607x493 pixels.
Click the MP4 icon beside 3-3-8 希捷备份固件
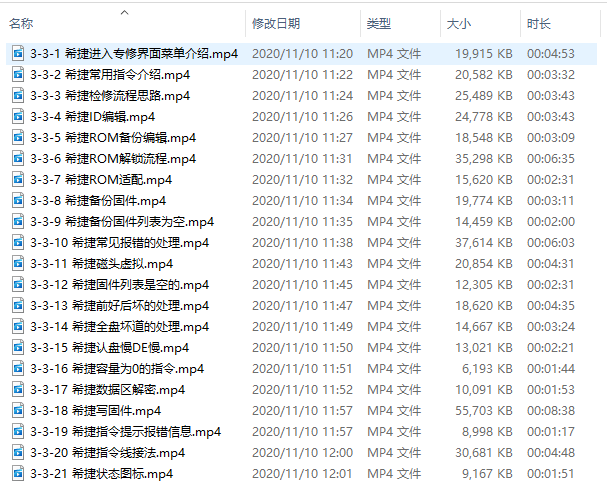click(18, 200)
